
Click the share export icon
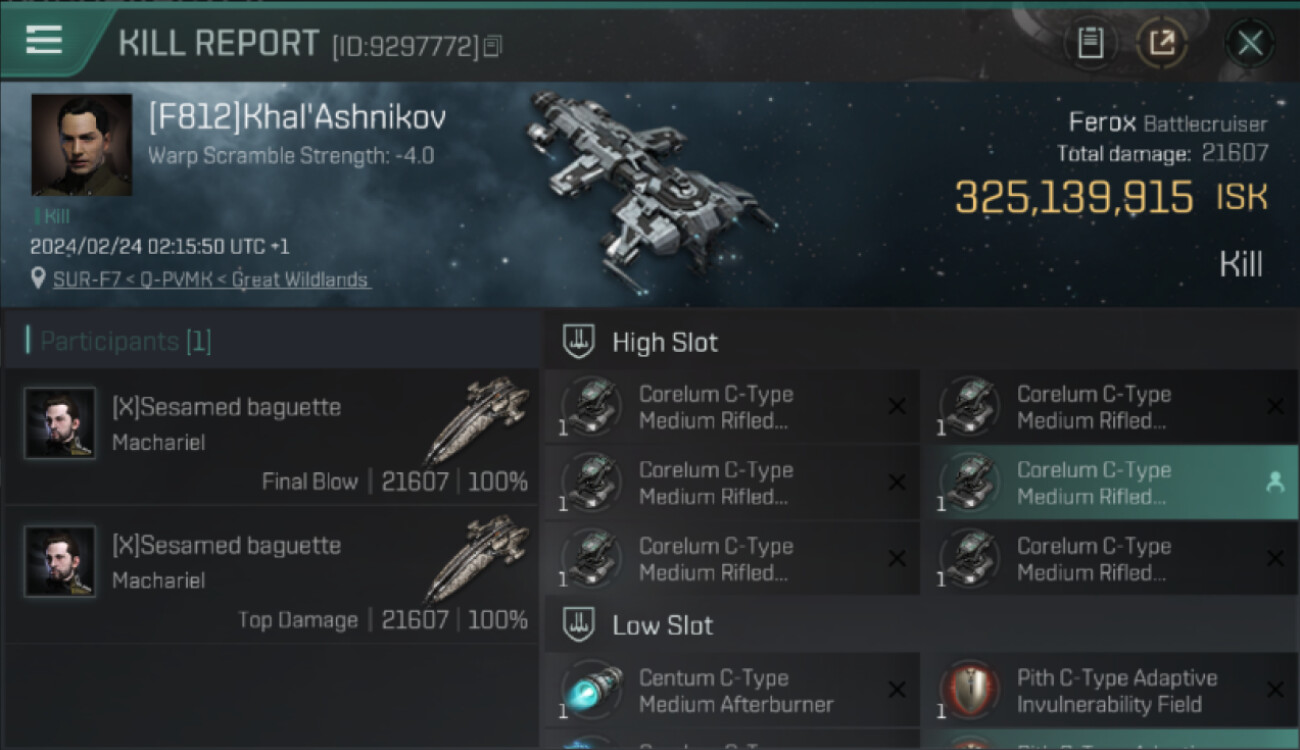tap(1162, 43)
